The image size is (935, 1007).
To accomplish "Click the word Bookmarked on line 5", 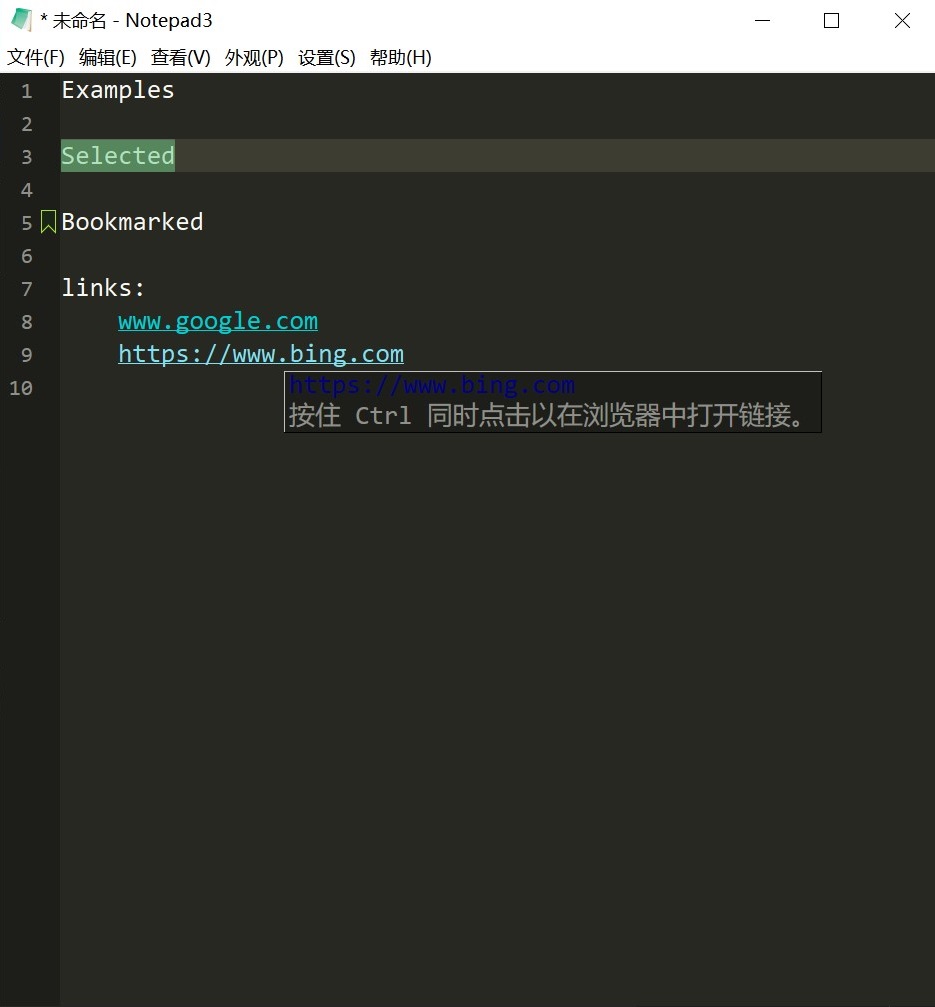I will pos(131,222).
